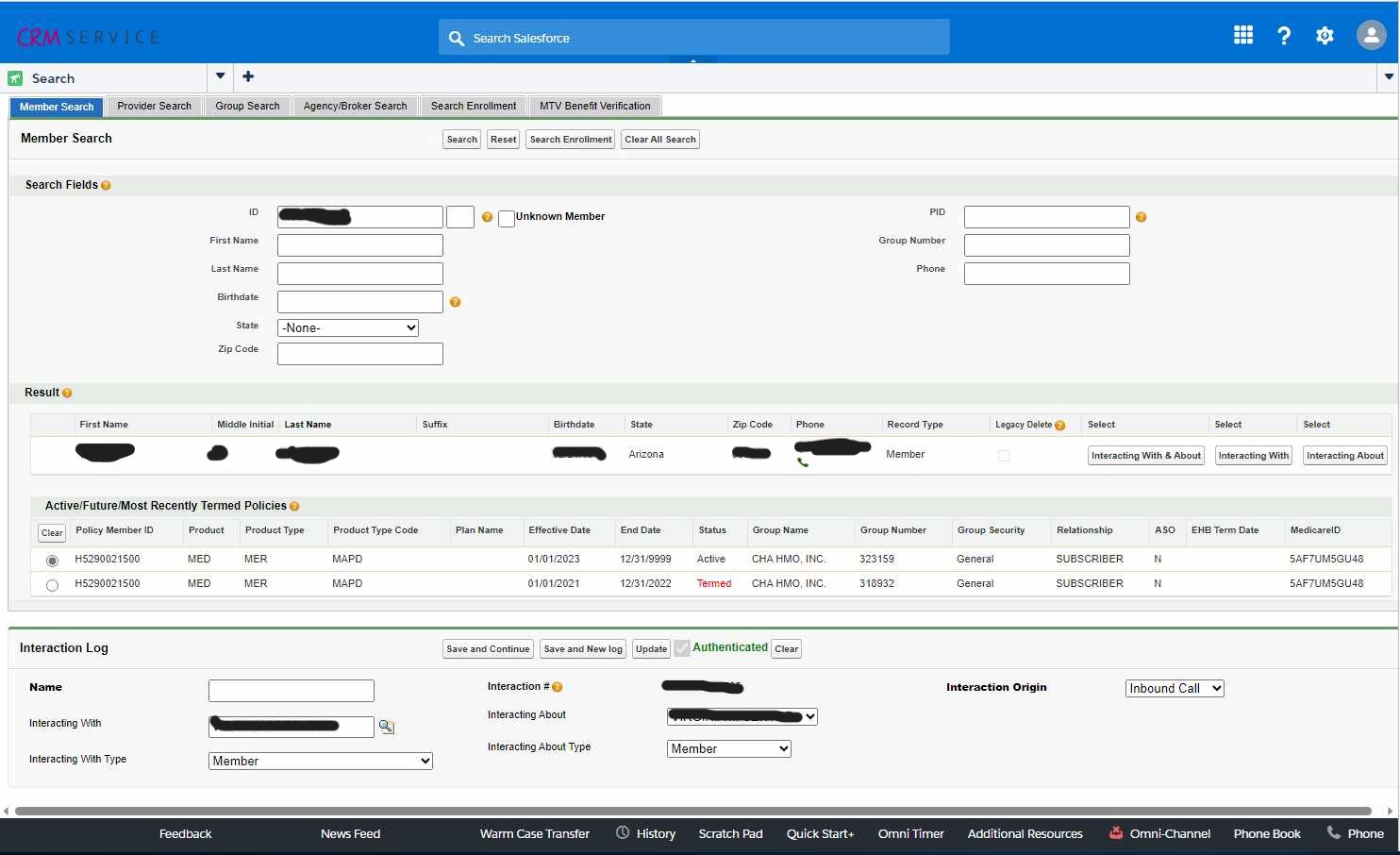The height and width of the screenshot is (855, 1400).
Task: Open the Scratch Pad utility
Action: [x=730, y=833]
